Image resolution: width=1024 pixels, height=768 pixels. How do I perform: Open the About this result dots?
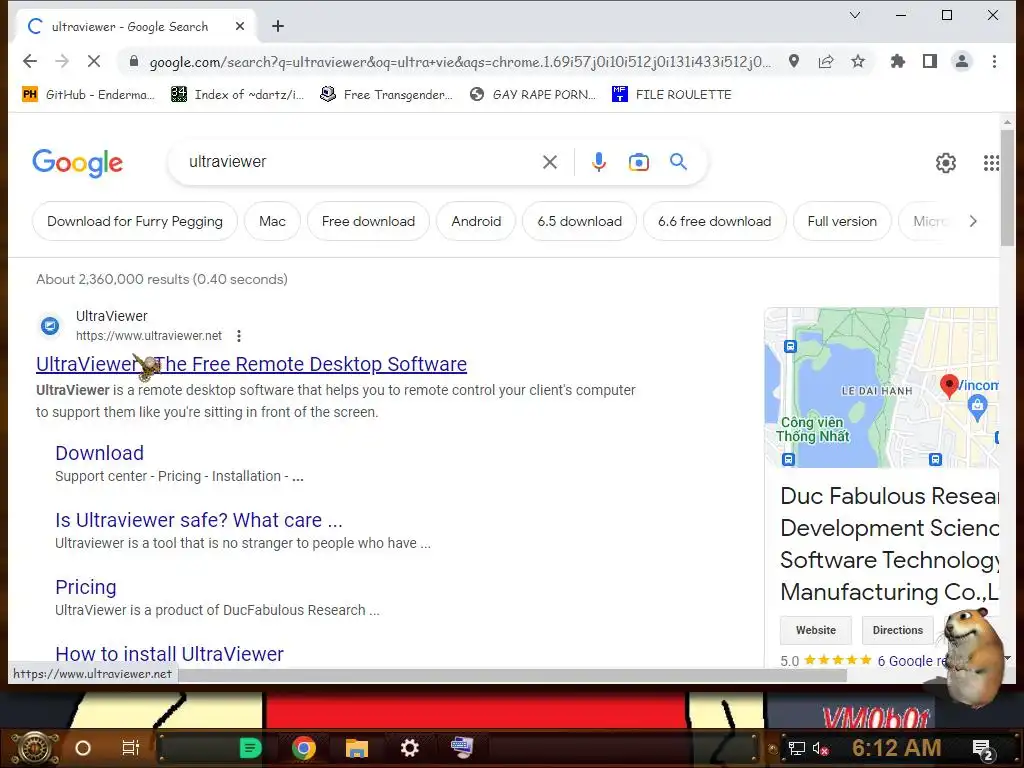239,336
